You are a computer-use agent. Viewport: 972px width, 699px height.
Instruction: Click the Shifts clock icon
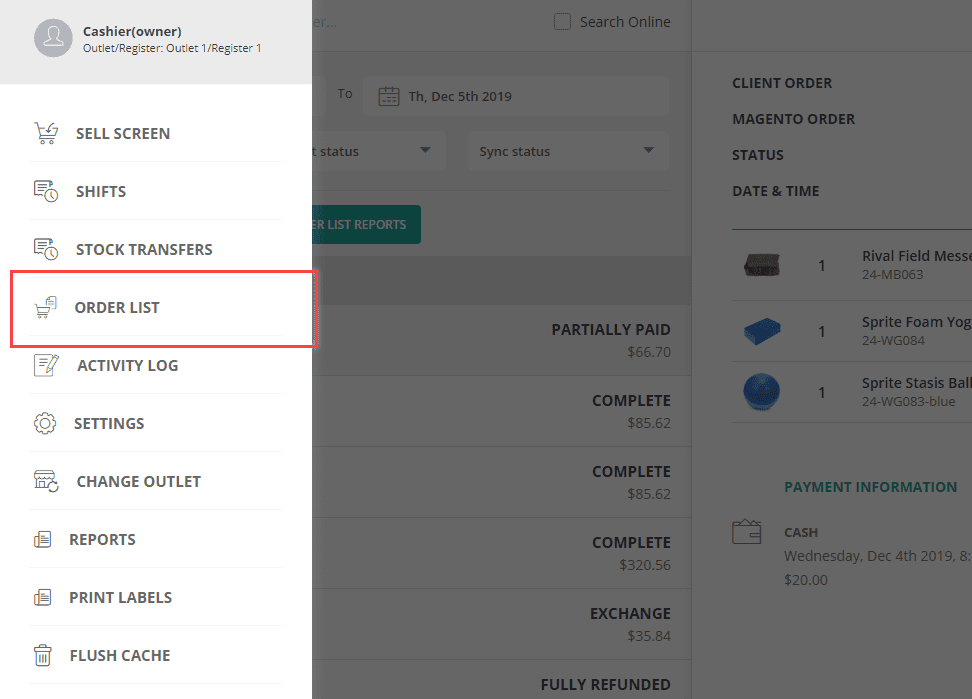tap(45, 191)
